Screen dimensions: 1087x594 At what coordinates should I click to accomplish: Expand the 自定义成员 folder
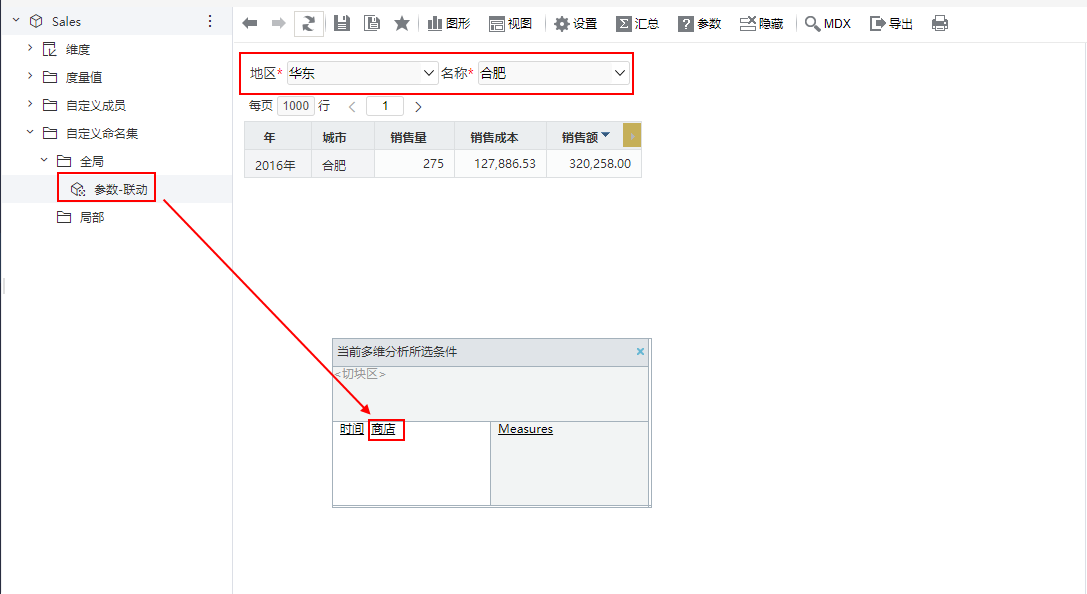pos(30,104)
